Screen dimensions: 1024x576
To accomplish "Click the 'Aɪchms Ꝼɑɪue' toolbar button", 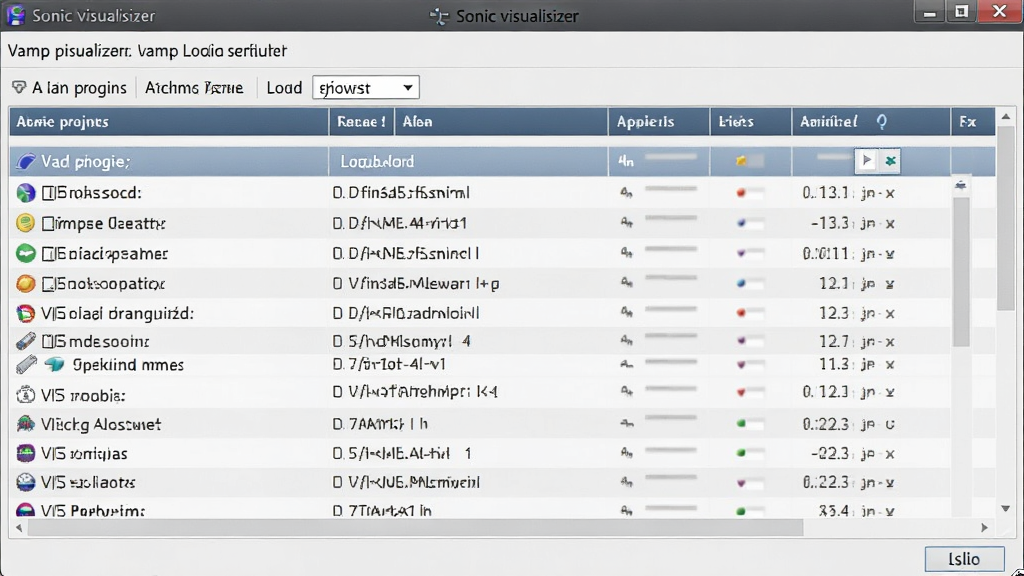I will [194, 88].
